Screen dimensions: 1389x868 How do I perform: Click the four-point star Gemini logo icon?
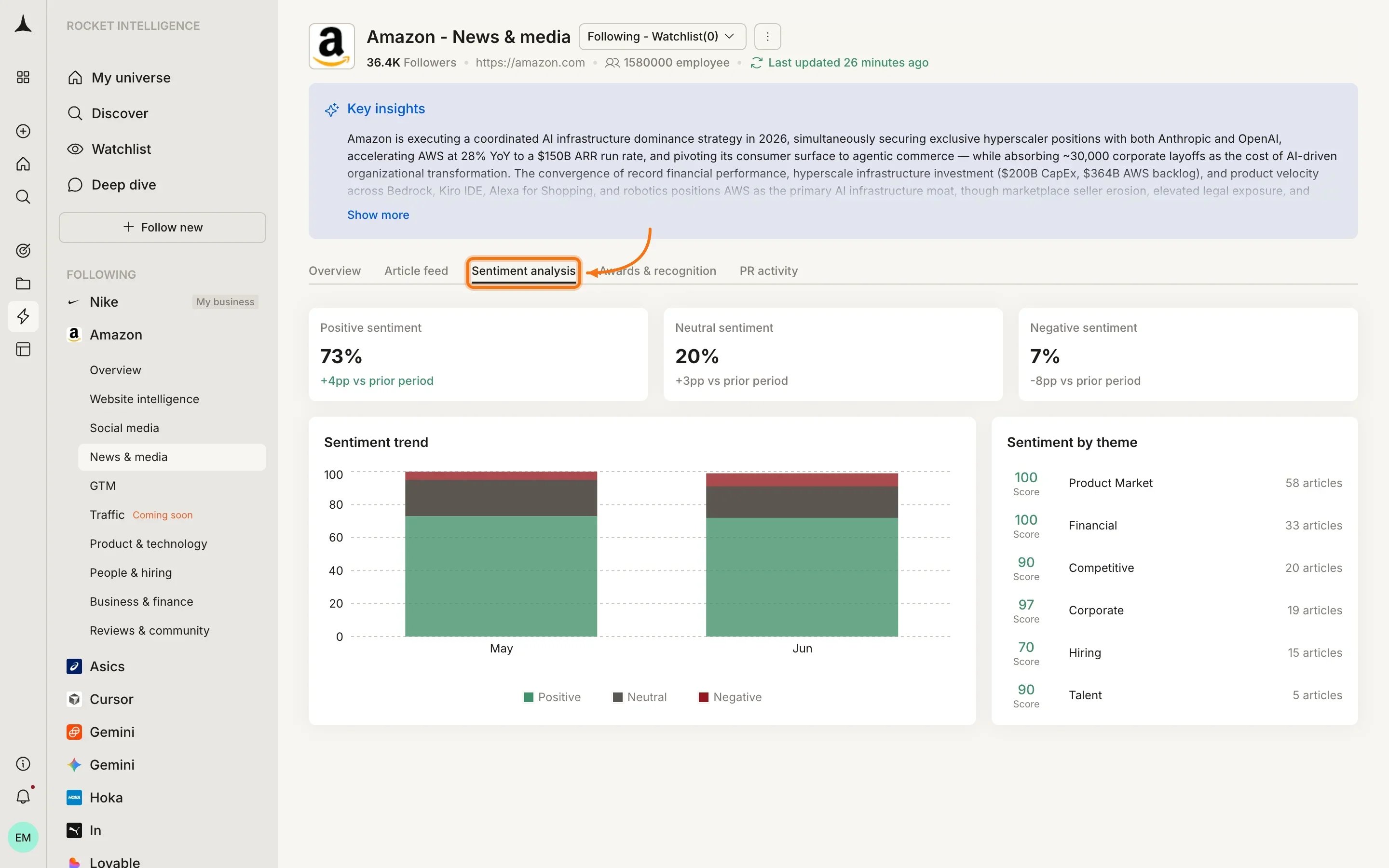(74, 765)
